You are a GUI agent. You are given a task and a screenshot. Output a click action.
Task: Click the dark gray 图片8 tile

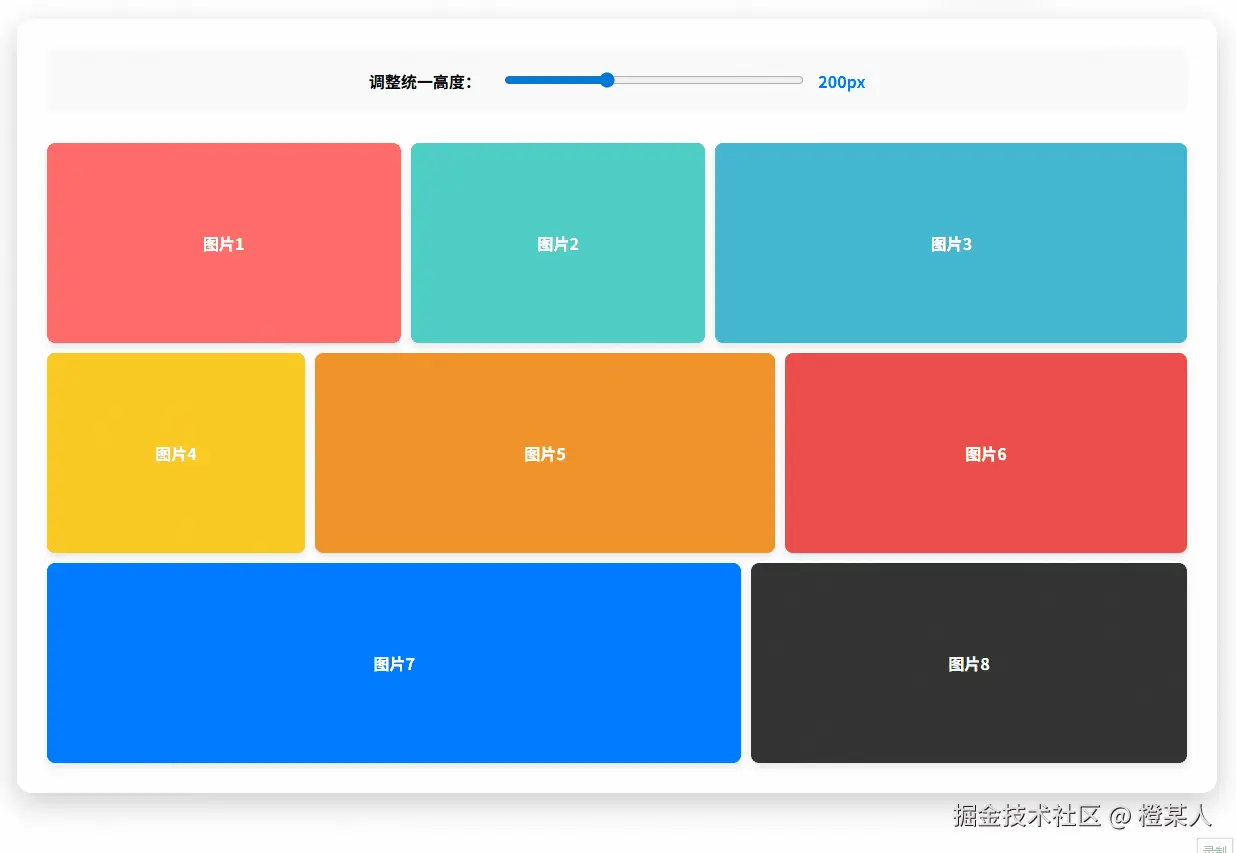[x=969, y=663]
